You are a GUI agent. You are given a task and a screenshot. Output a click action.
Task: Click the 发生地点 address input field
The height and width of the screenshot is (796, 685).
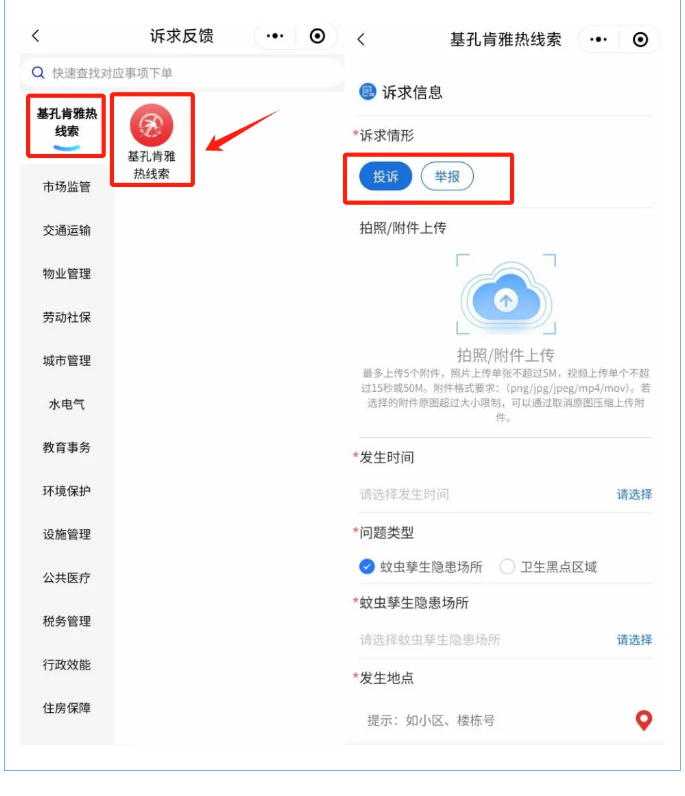[495, 720]
